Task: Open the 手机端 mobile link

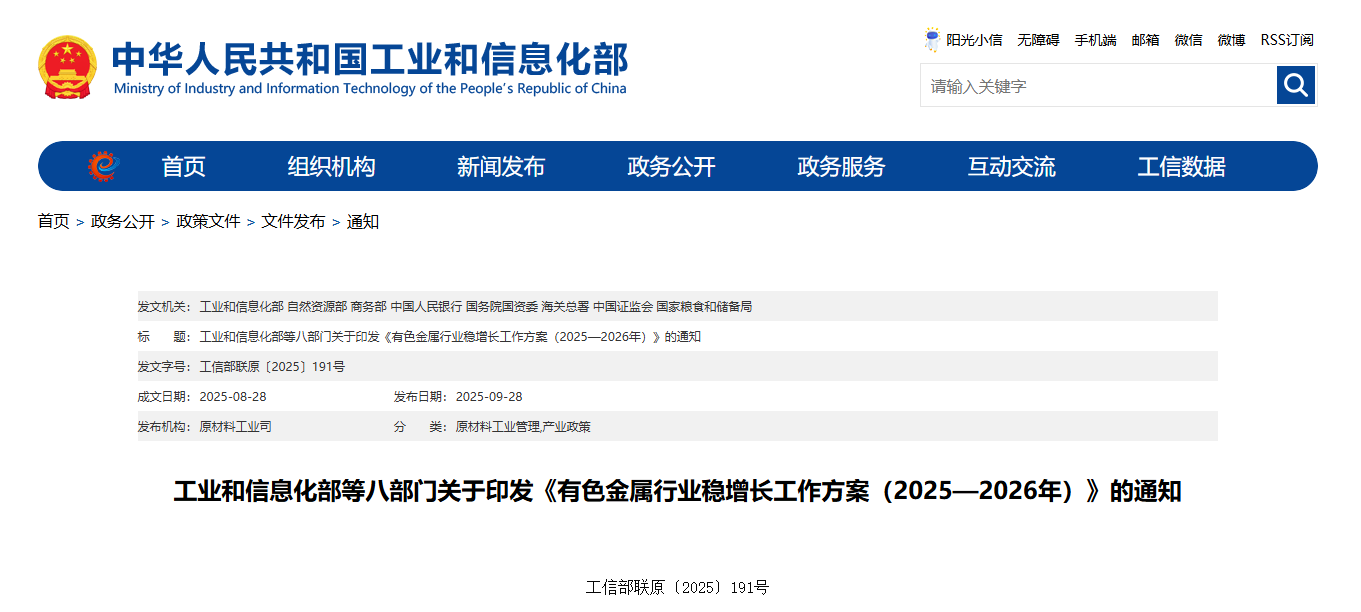Action: 1095,39
